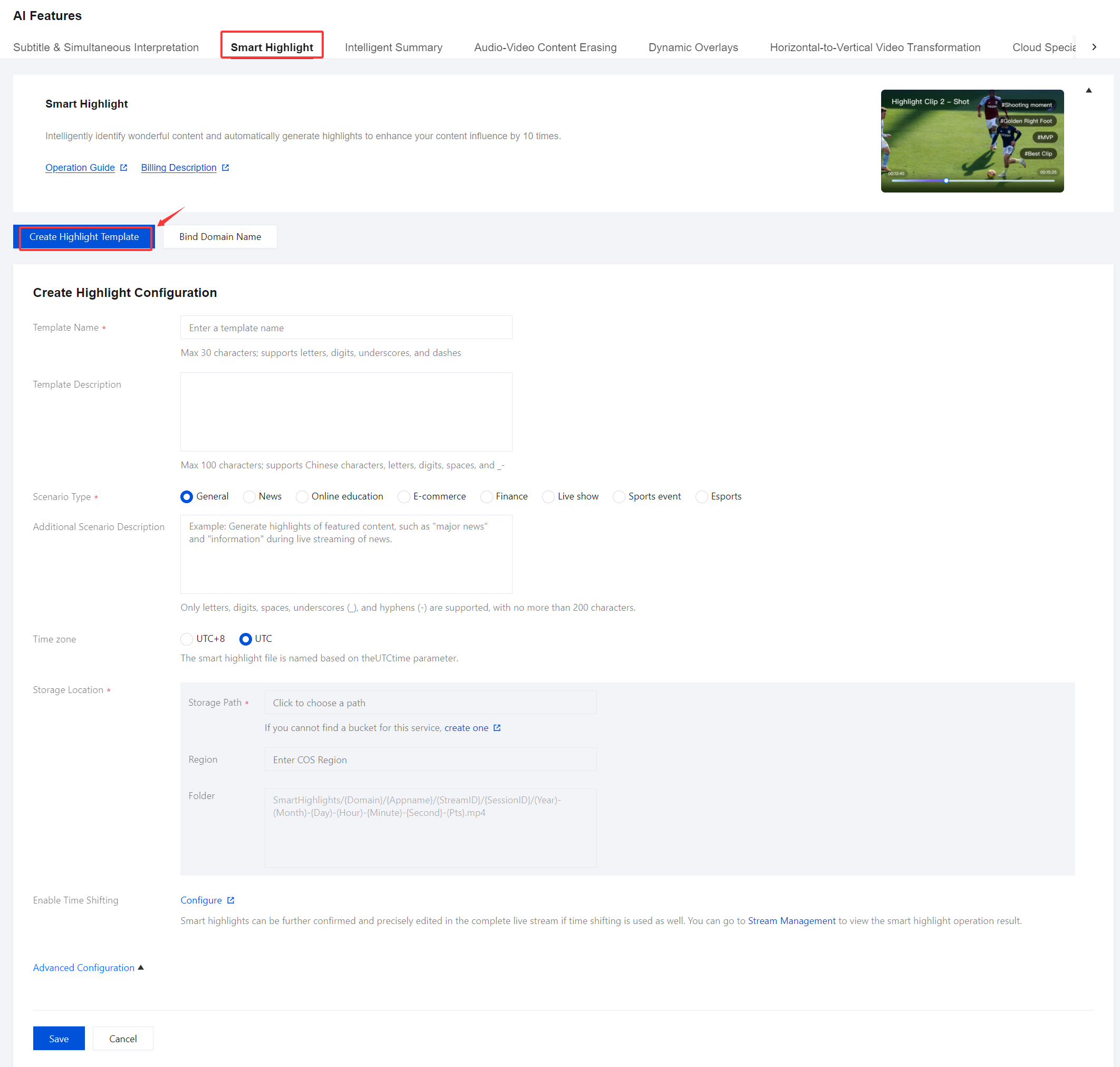Click the Save button
The image size is (1120, 1067).
(59, 1039)
